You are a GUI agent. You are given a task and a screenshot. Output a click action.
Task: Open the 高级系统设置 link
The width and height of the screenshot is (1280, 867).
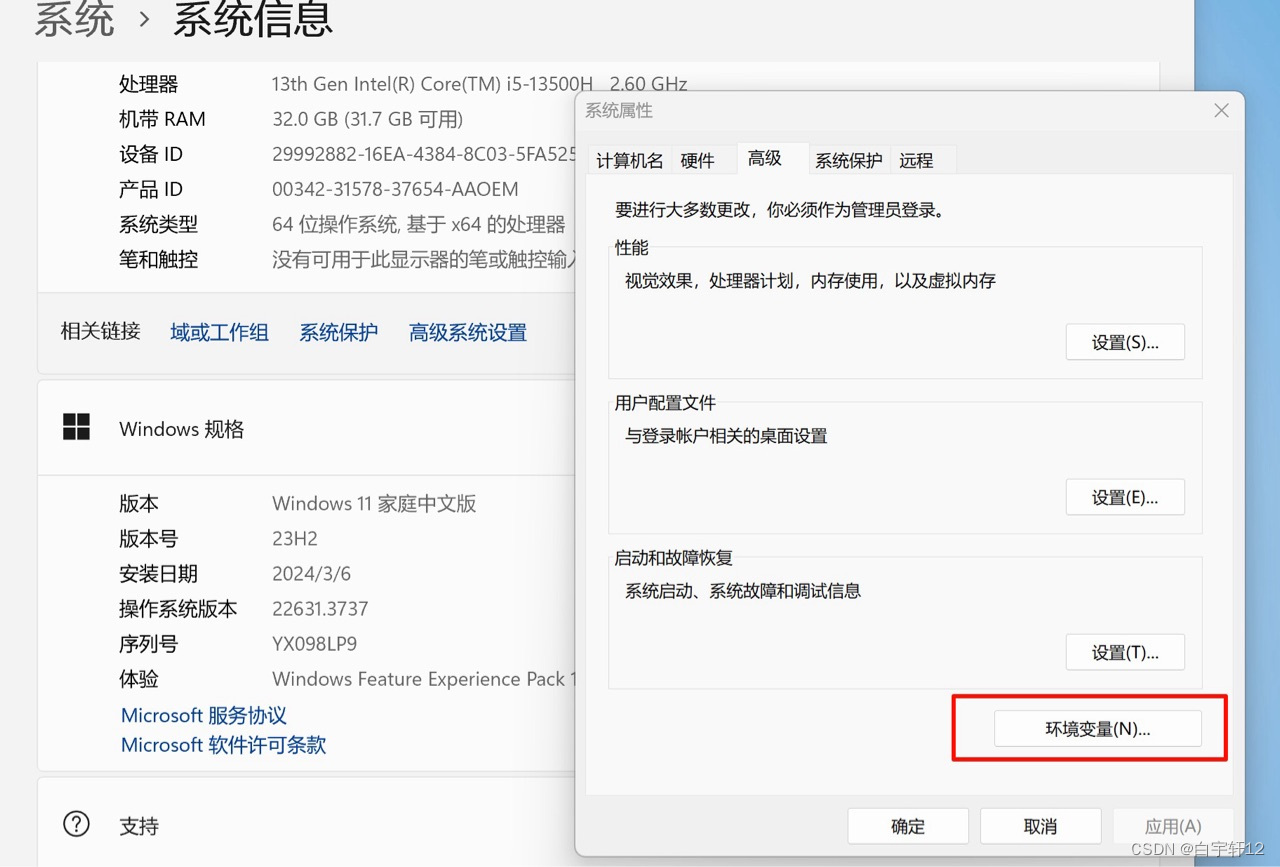pos(467,331)
